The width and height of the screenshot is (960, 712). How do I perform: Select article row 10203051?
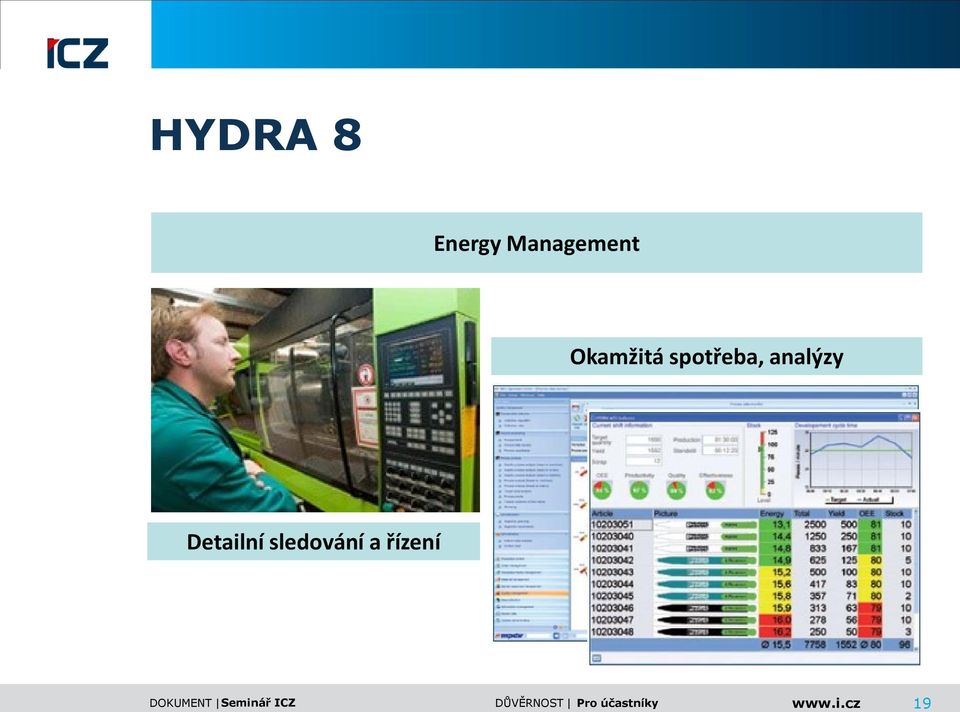click(x=752, y=525)
